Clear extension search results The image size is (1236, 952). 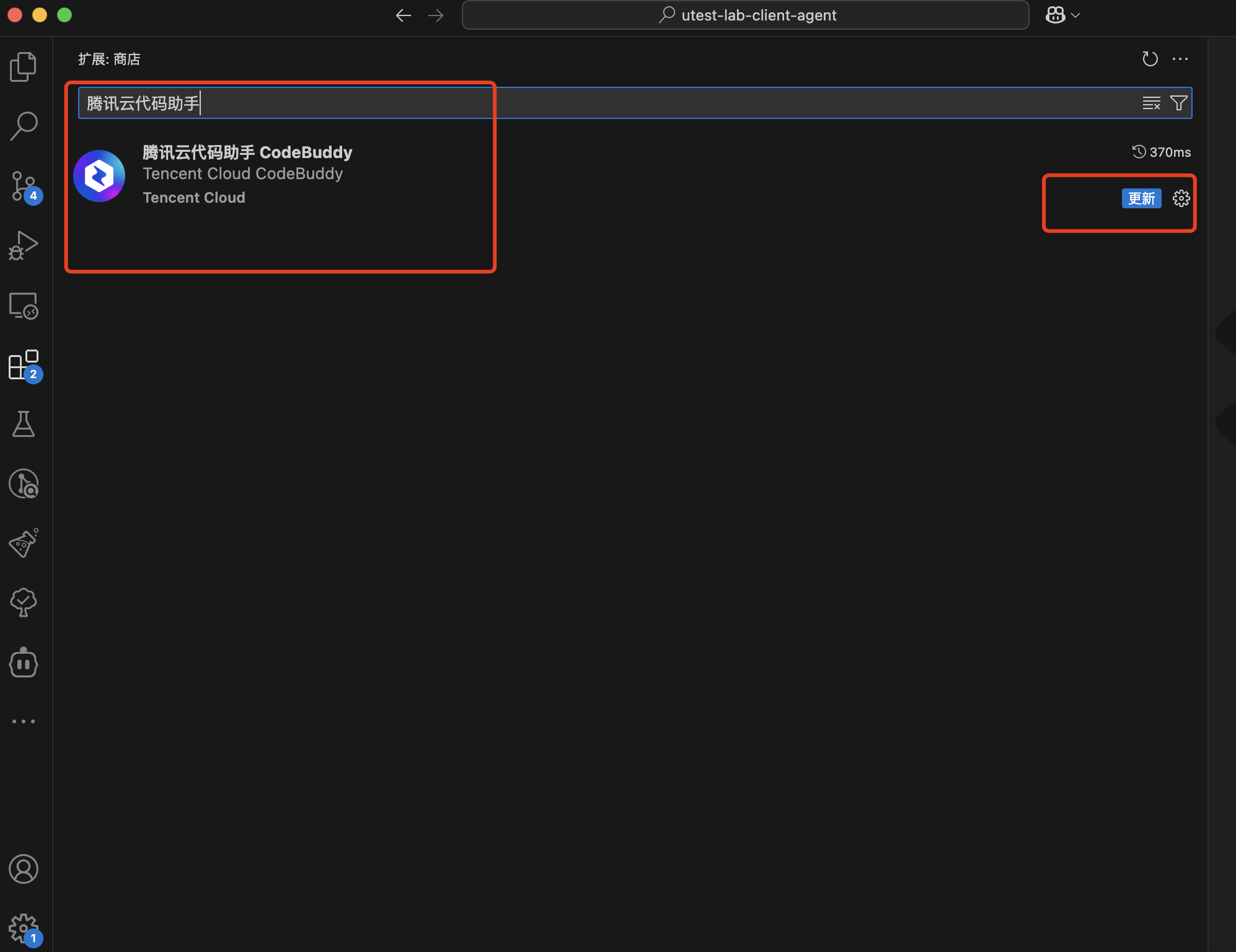pos(1151,103)
